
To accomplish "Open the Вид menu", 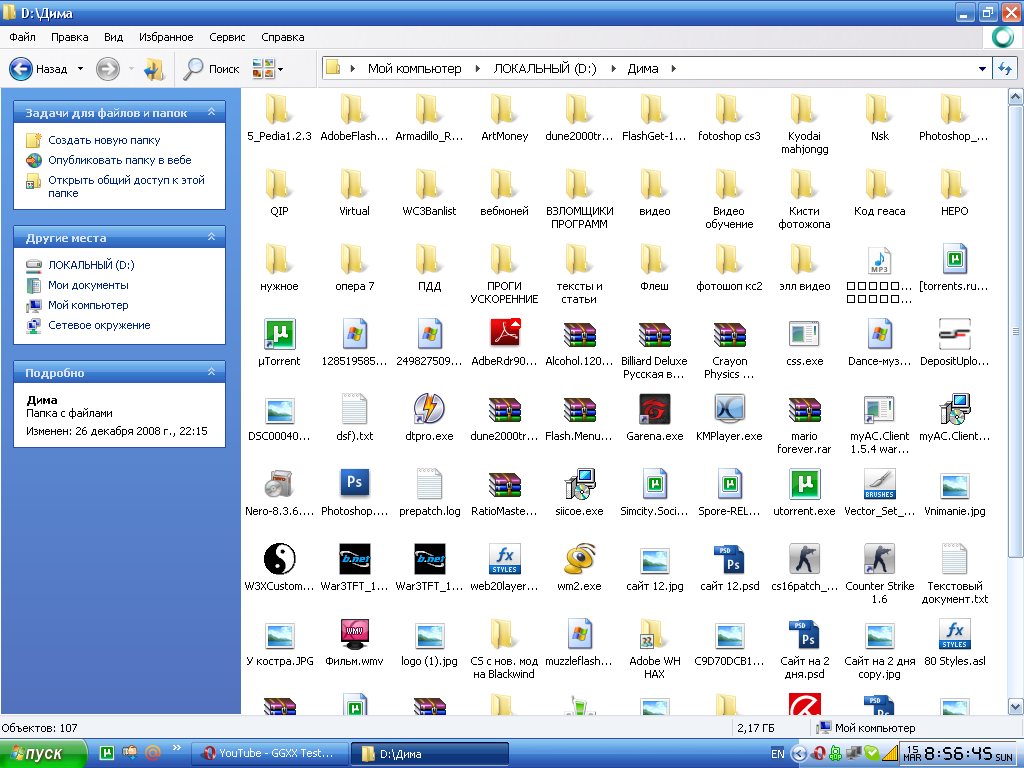I will click(114, 37).
